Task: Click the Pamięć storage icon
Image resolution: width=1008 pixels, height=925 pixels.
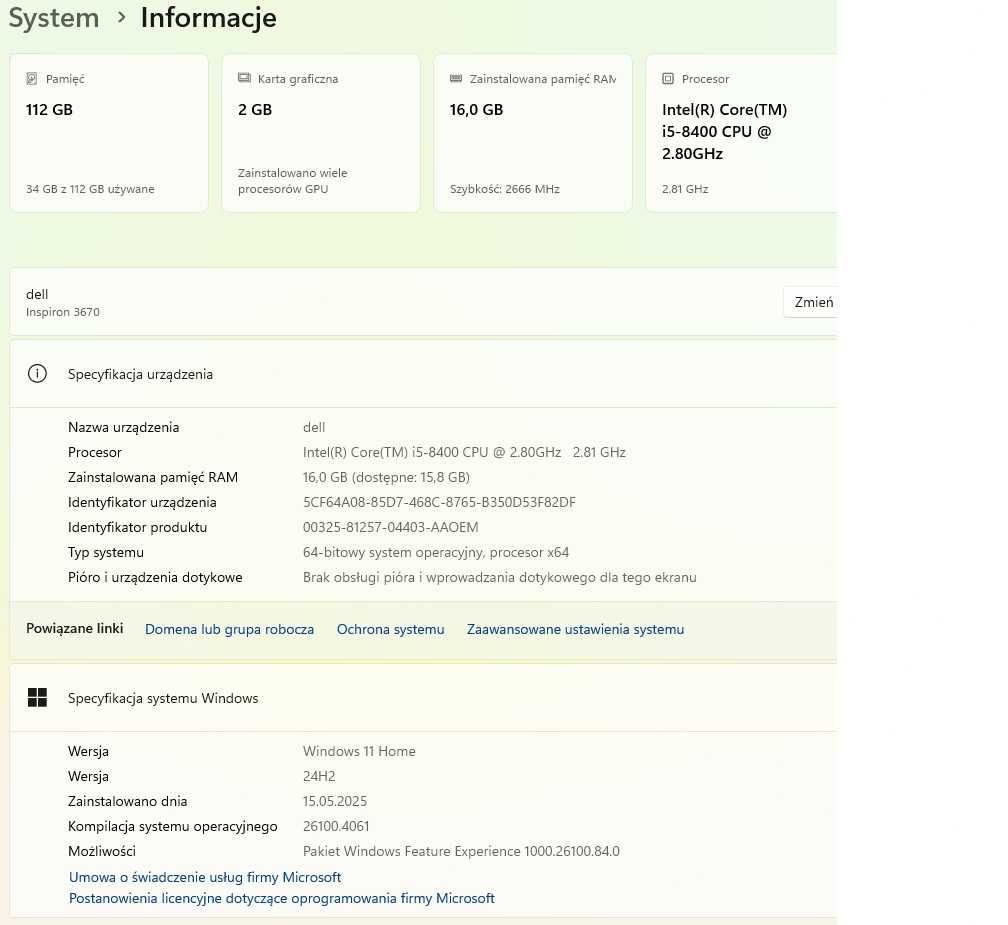Action: click(x=32, y=78)
